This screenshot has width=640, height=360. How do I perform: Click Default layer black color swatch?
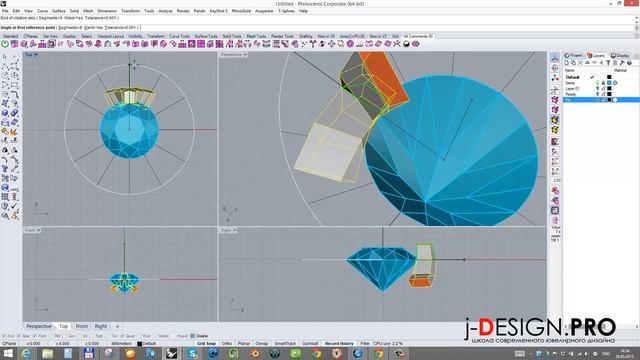click(609, 77)
